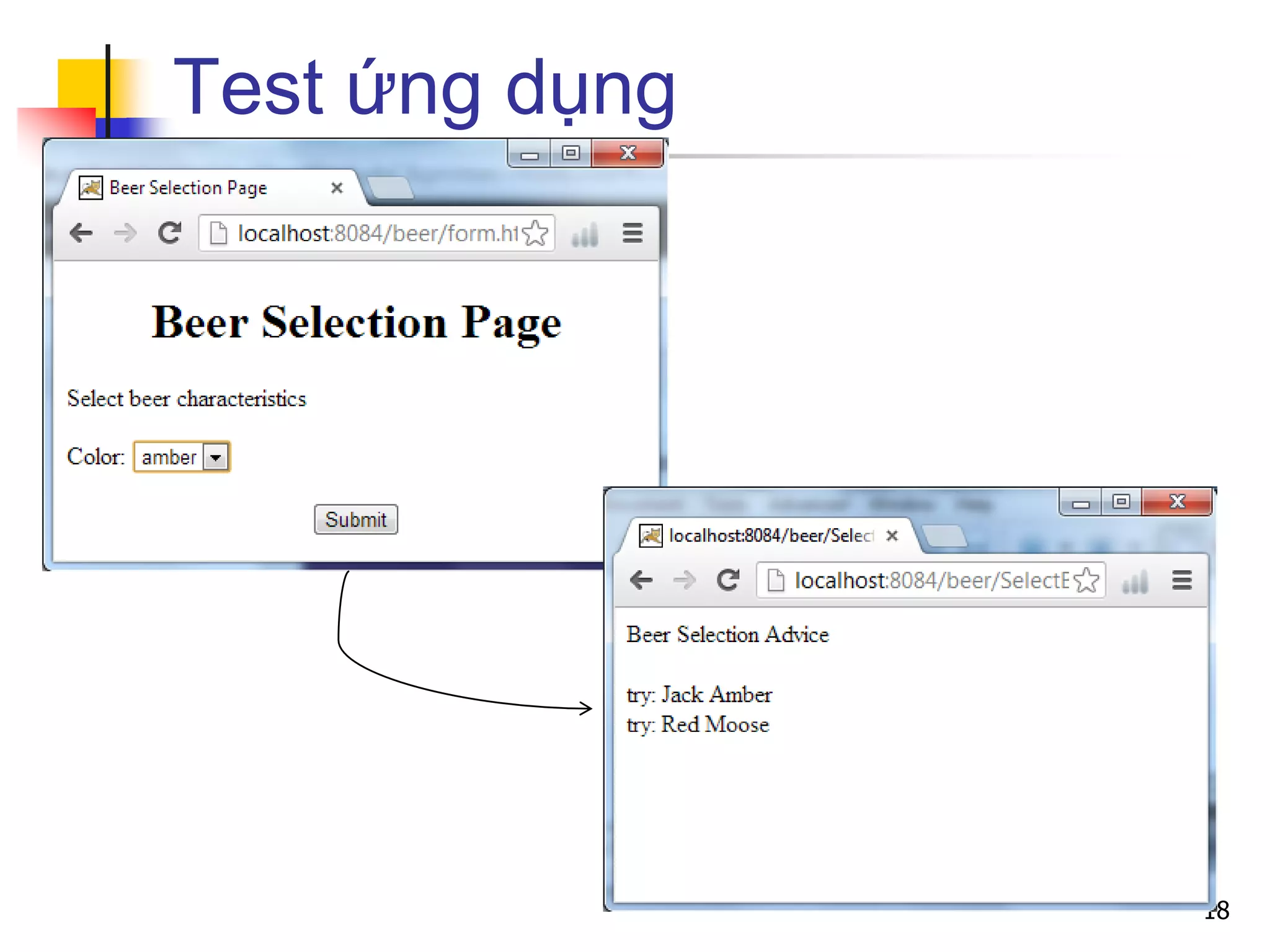This screenshot has height=952, width=1270.
Task: Maximize the Beer Selection Page window
Action: (571, 153)
